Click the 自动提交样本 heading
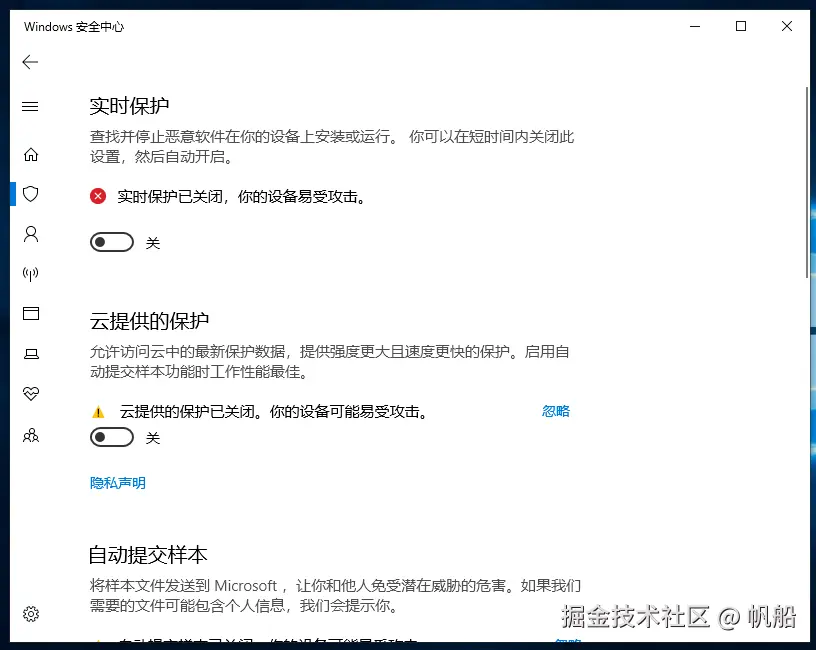 click(x=148, y=555)
